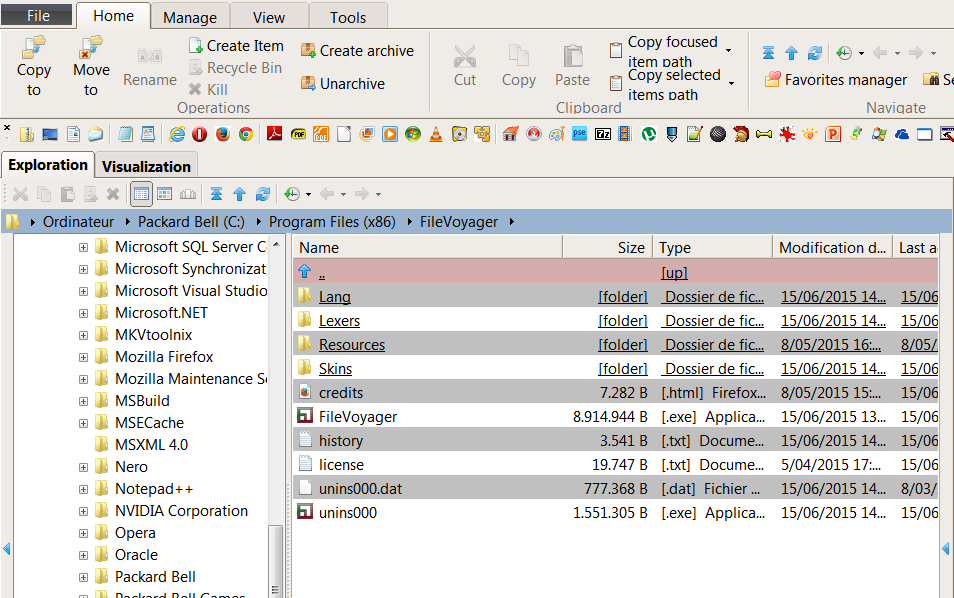Image resolution: width=954 pixels, height=598 pixels.
Task: Switch to icons view mode button
Action: tap(164, 194)
